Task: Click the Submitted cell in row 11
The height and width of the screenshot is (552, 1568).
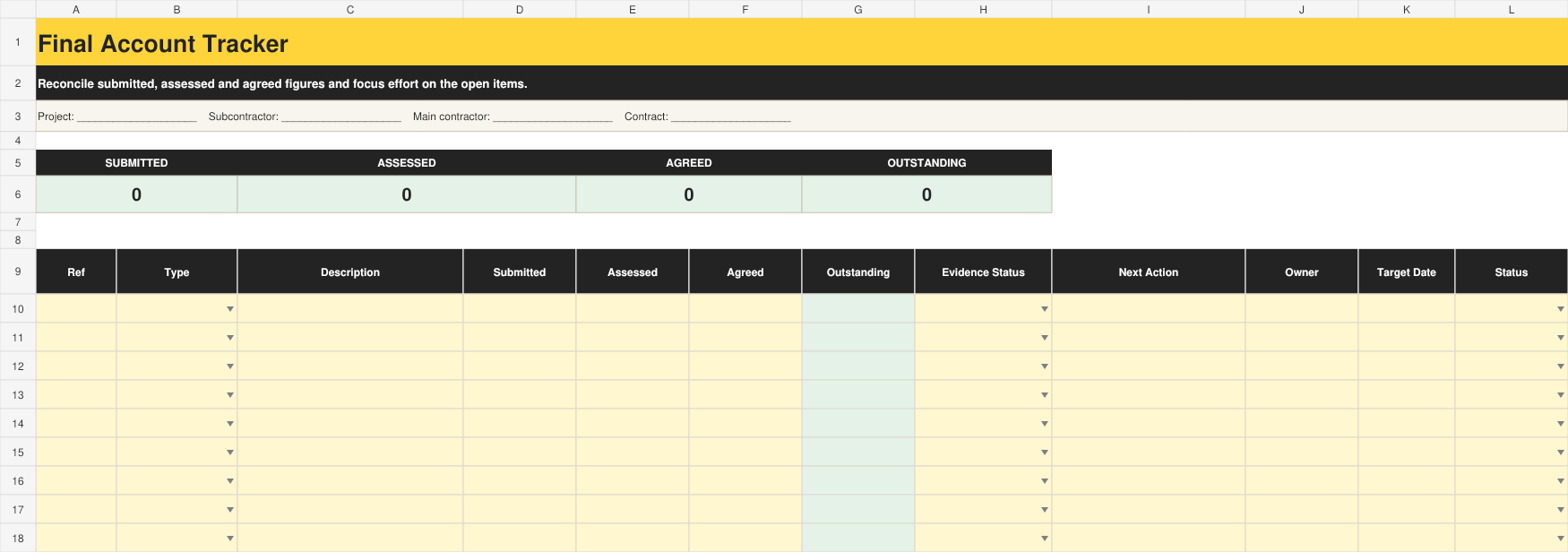Action: click(x=520, y=338)
